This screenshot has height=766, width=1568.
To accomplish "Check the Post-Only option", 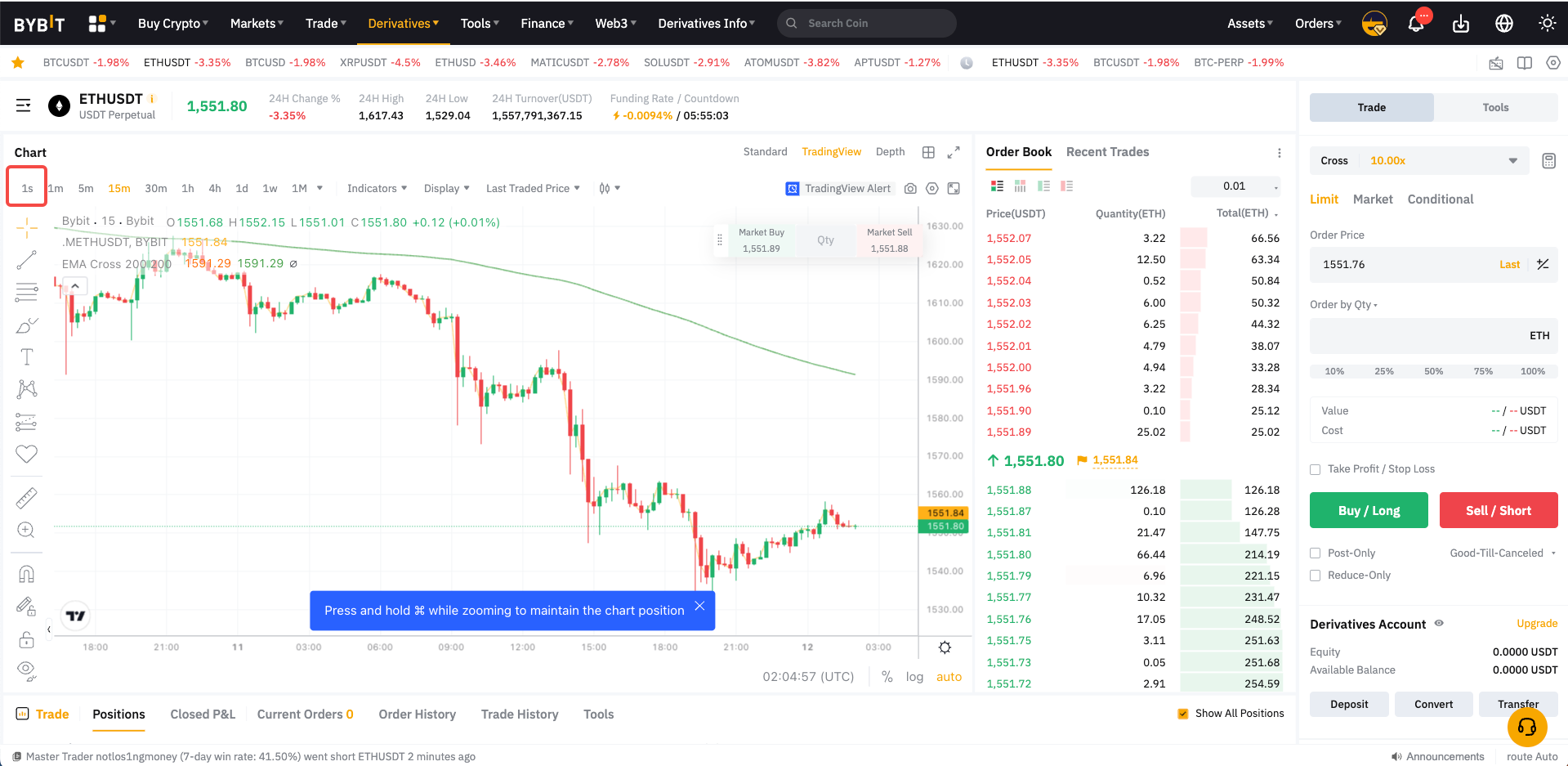I will click(1316, 553).
